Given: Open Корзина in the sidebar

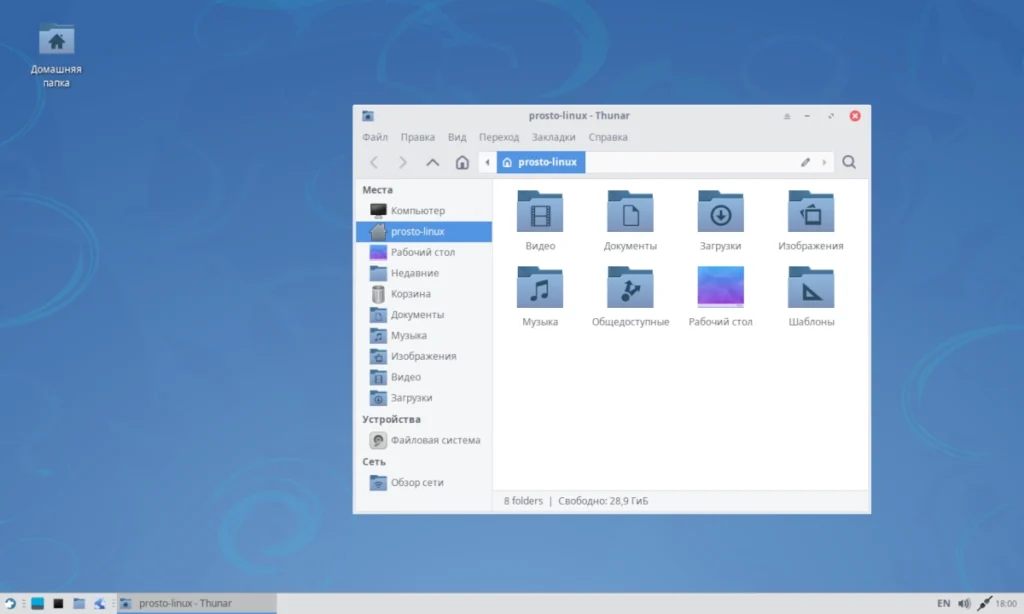Looking at the screenshot, I should click(x=424, y=294).
